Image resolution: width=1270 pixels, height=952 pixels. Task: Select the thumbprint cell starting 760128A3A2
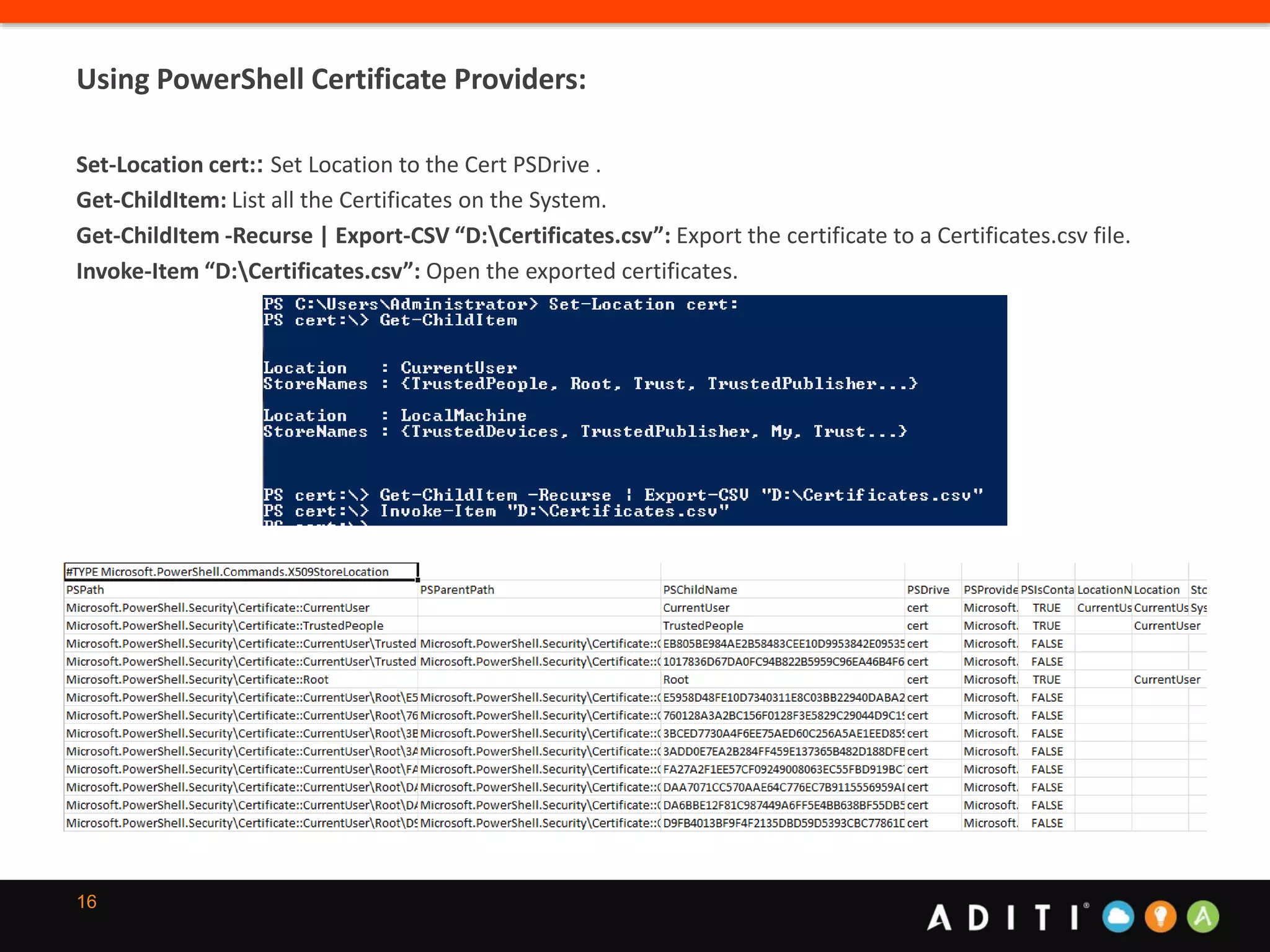pos(783,715)
